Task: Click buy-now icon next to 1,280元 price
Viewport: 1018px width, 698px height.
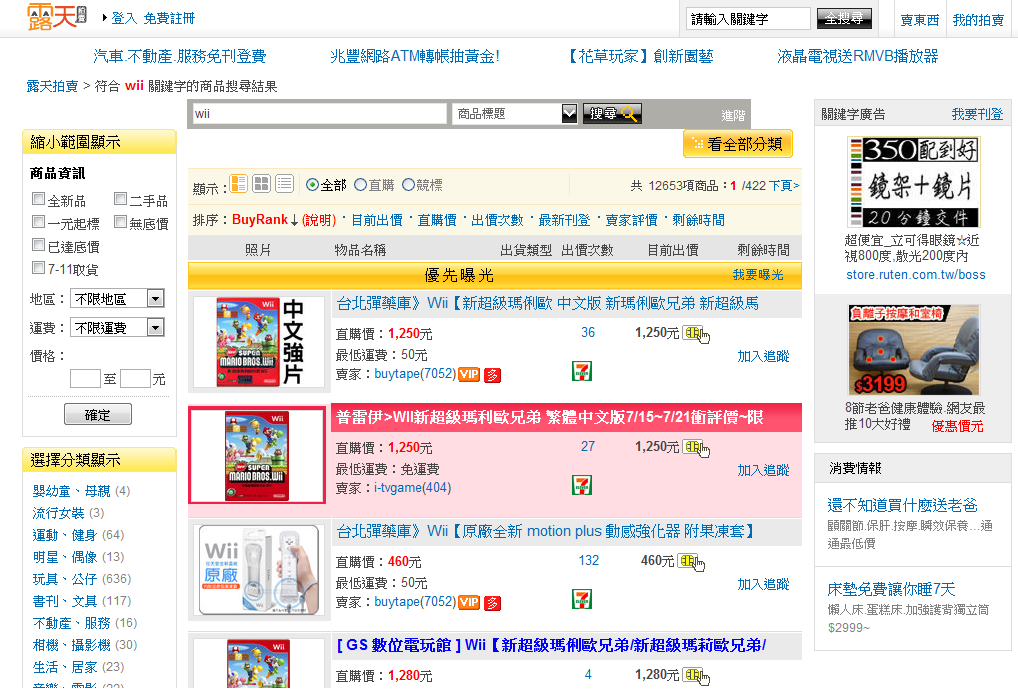Action: tap(696, 677)
